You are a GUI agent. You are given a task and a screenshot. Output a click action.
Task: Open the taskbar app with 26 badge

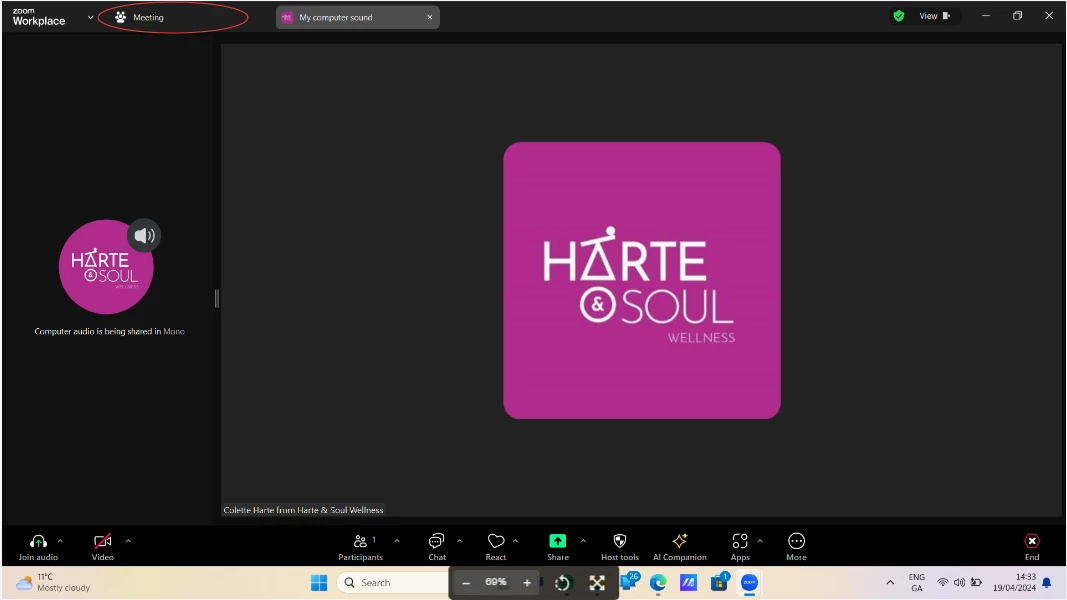click(630, 582)
